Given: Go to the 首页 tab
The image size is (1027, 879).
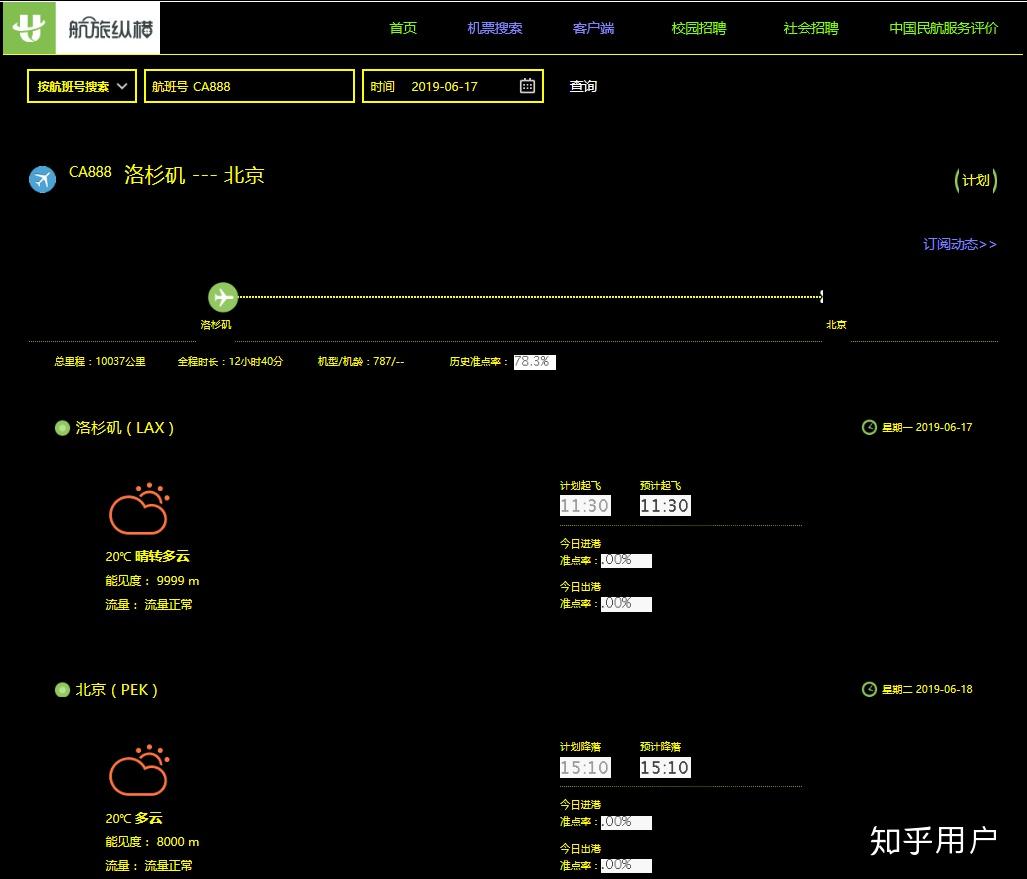Looking at the screenshot, I should tap(403, 28).
